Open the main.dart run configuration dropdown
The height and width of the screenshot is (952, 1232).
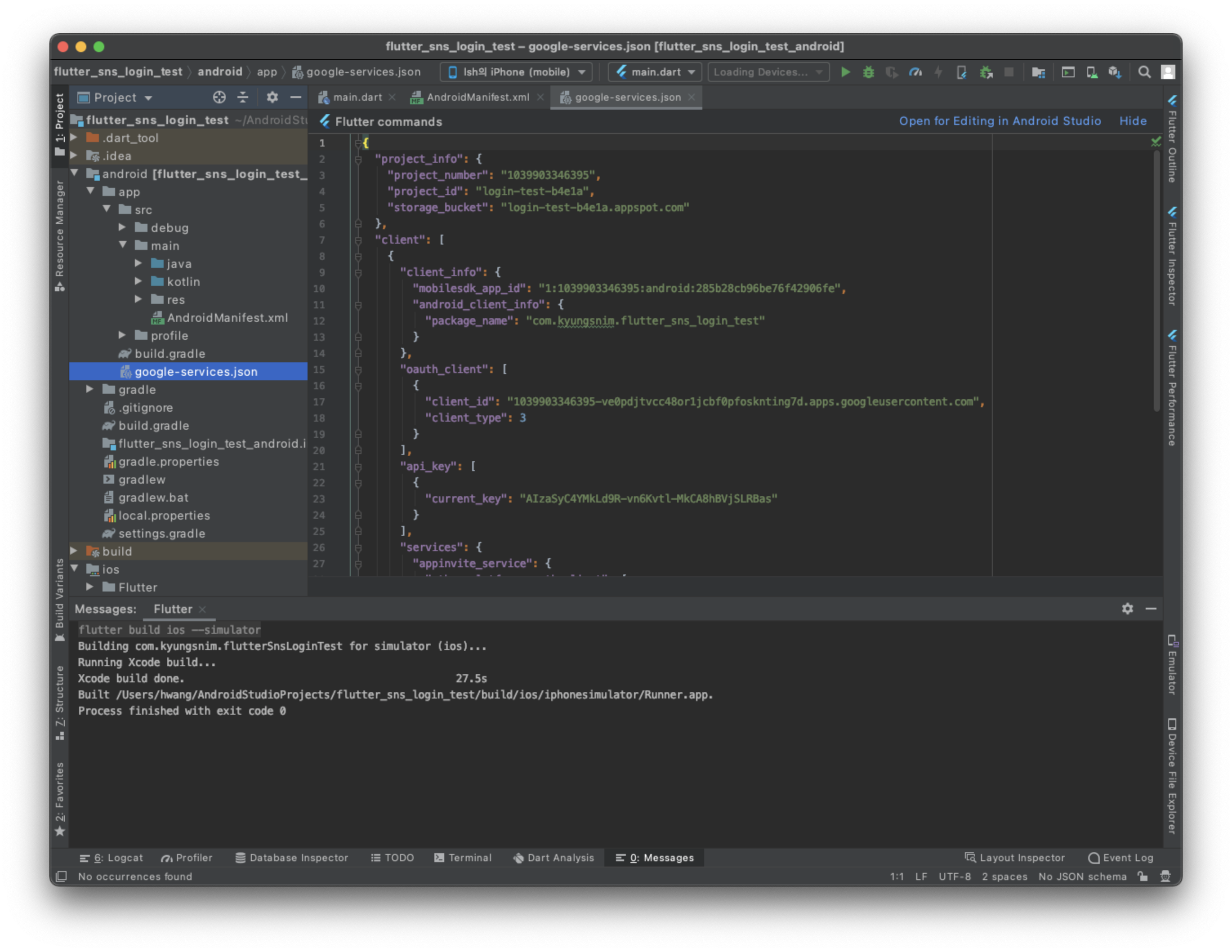(655, 72)
